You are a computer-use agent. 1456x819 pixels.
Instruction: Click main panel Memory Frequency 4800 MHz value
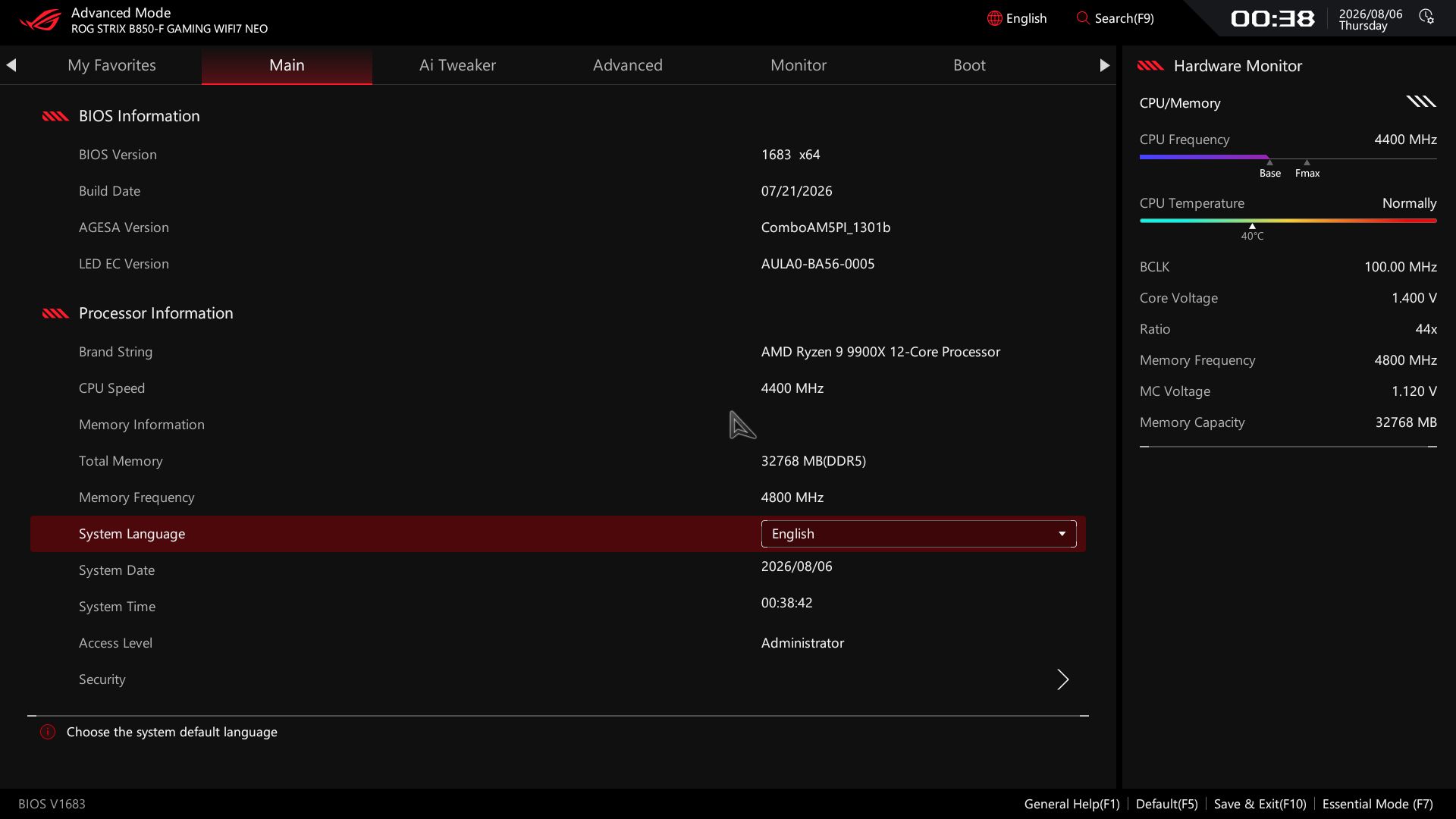click(792, 497)
